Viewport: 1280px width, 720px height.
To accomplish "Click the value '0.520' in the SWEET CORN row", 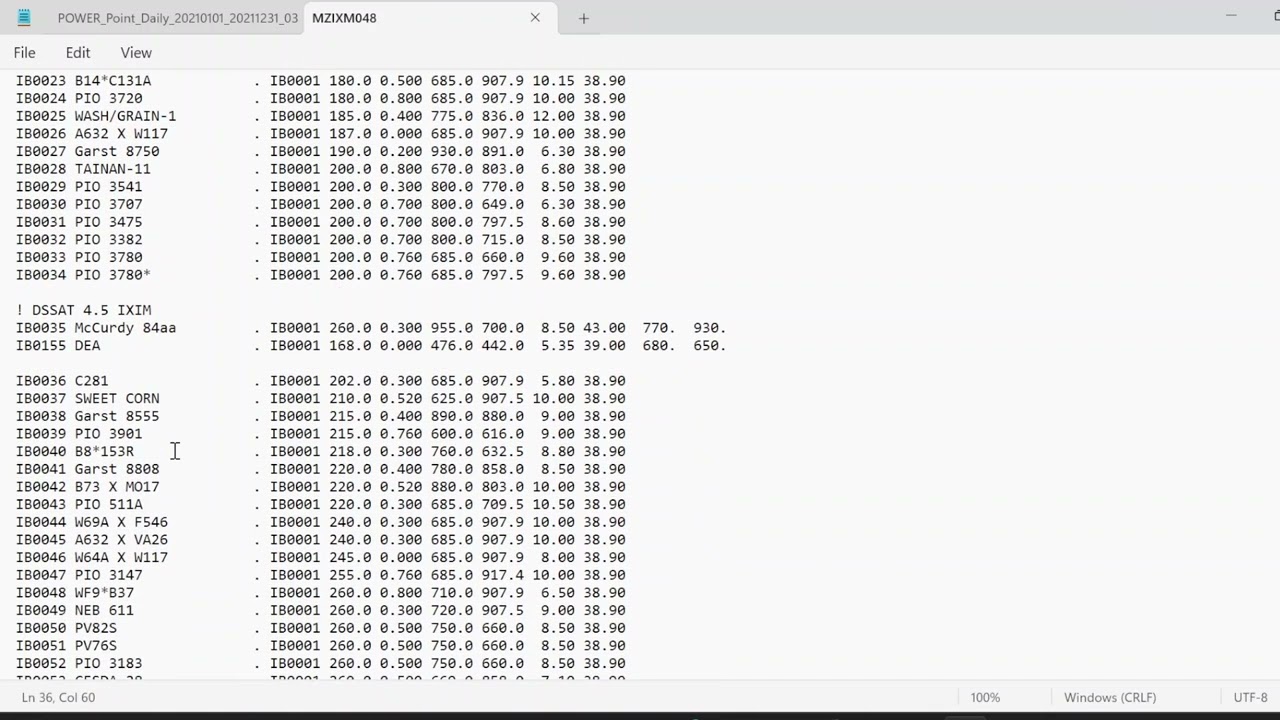I will (x=401, y=399).
